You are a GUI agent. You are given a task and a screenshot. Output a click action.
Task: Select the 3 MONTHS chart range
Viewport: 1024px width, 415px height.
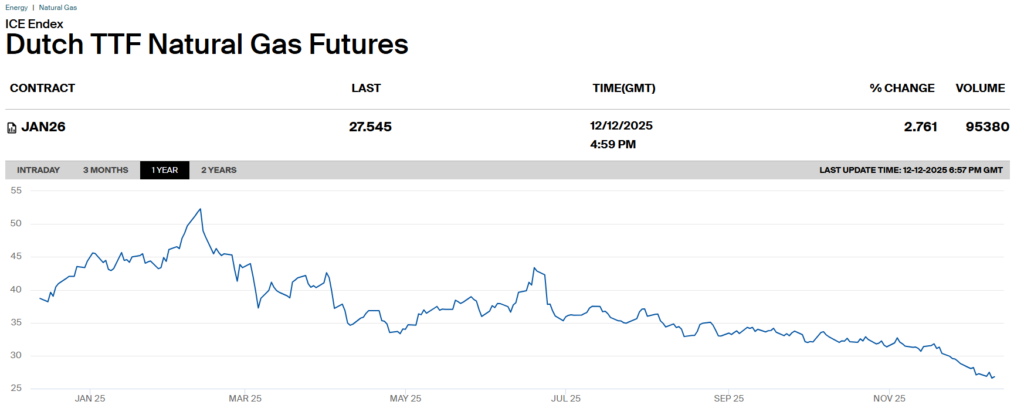pyautogui.click(x=105, y=170)
